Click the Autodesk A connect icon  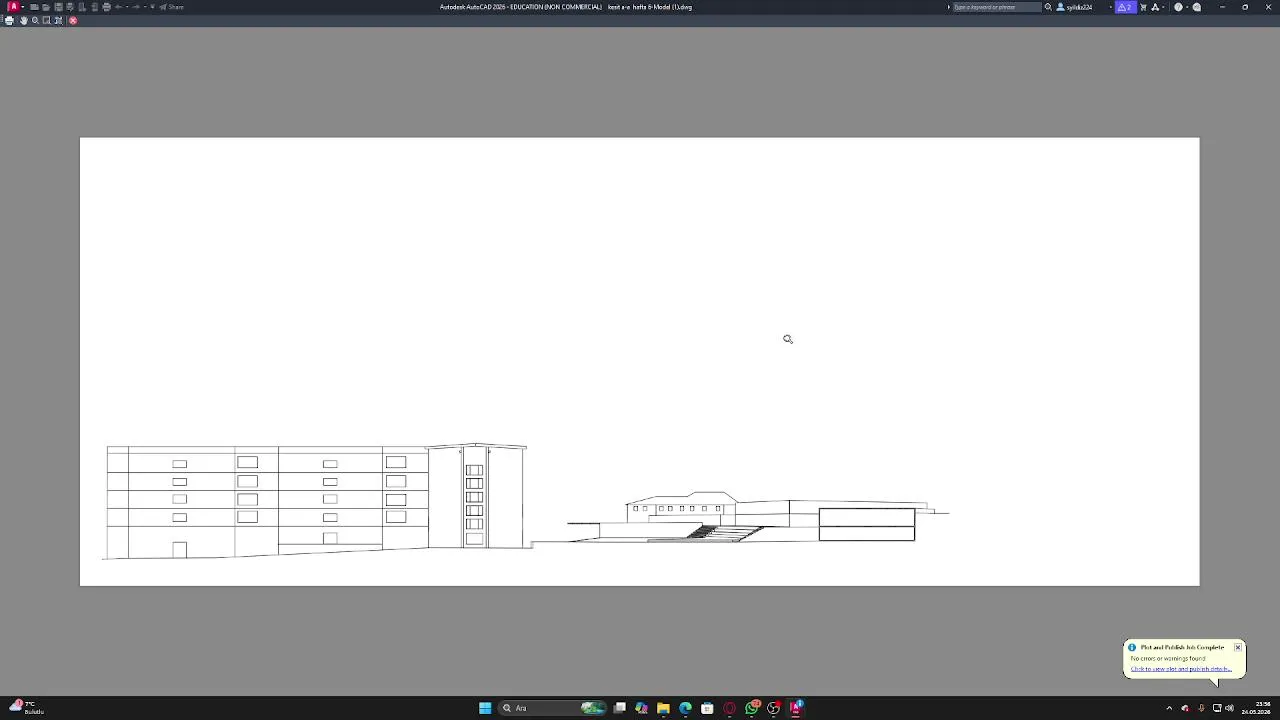tap(1155, 7)
